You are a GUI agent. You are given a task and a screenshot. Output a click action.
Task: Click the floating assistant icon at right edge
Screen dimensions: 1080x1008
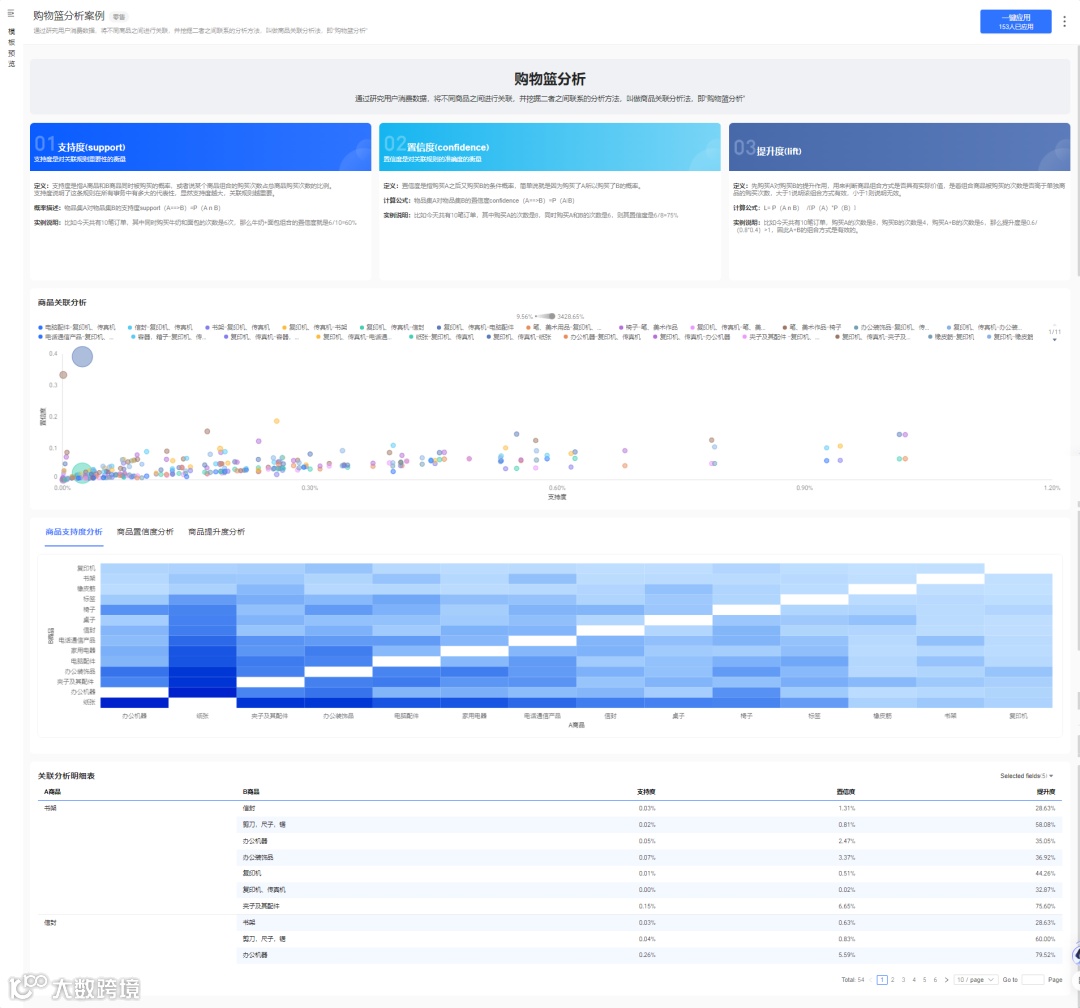click(x=1076, y=955)
